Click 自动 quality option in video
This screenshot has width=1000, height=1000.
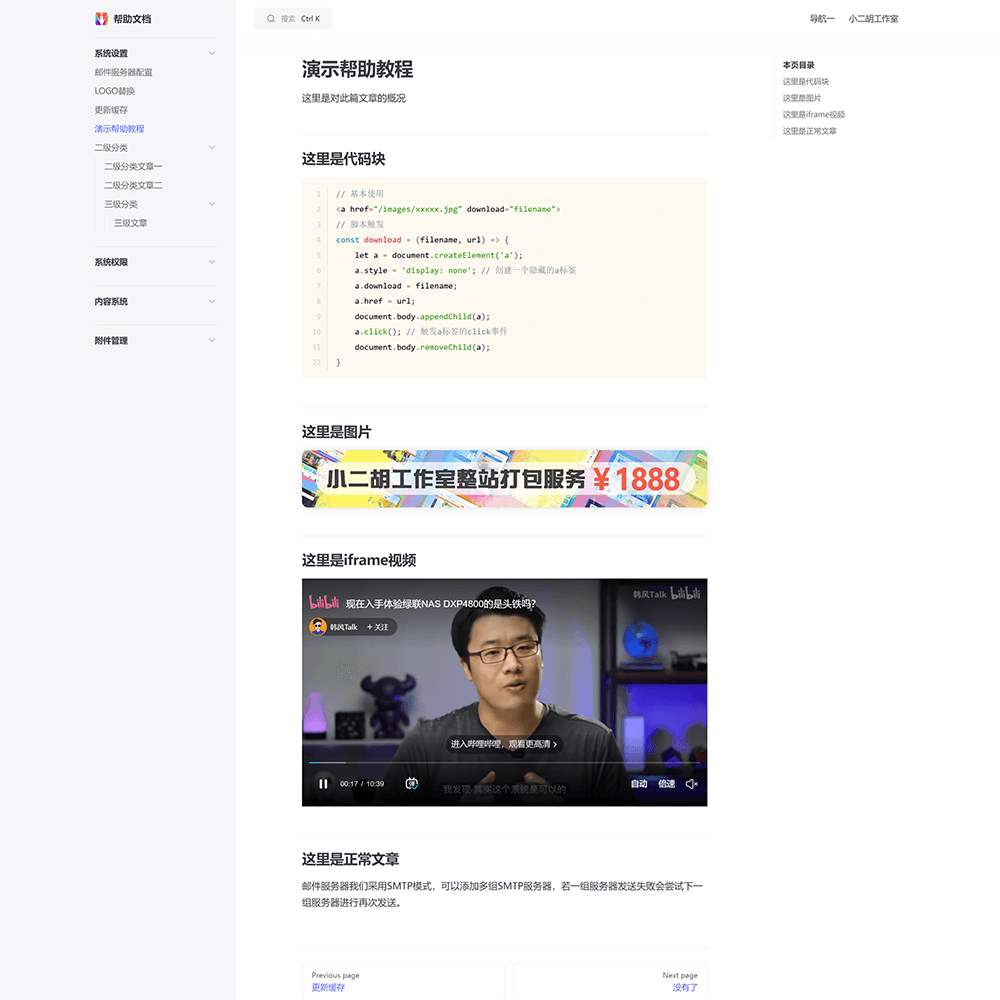tap(639, 784)
